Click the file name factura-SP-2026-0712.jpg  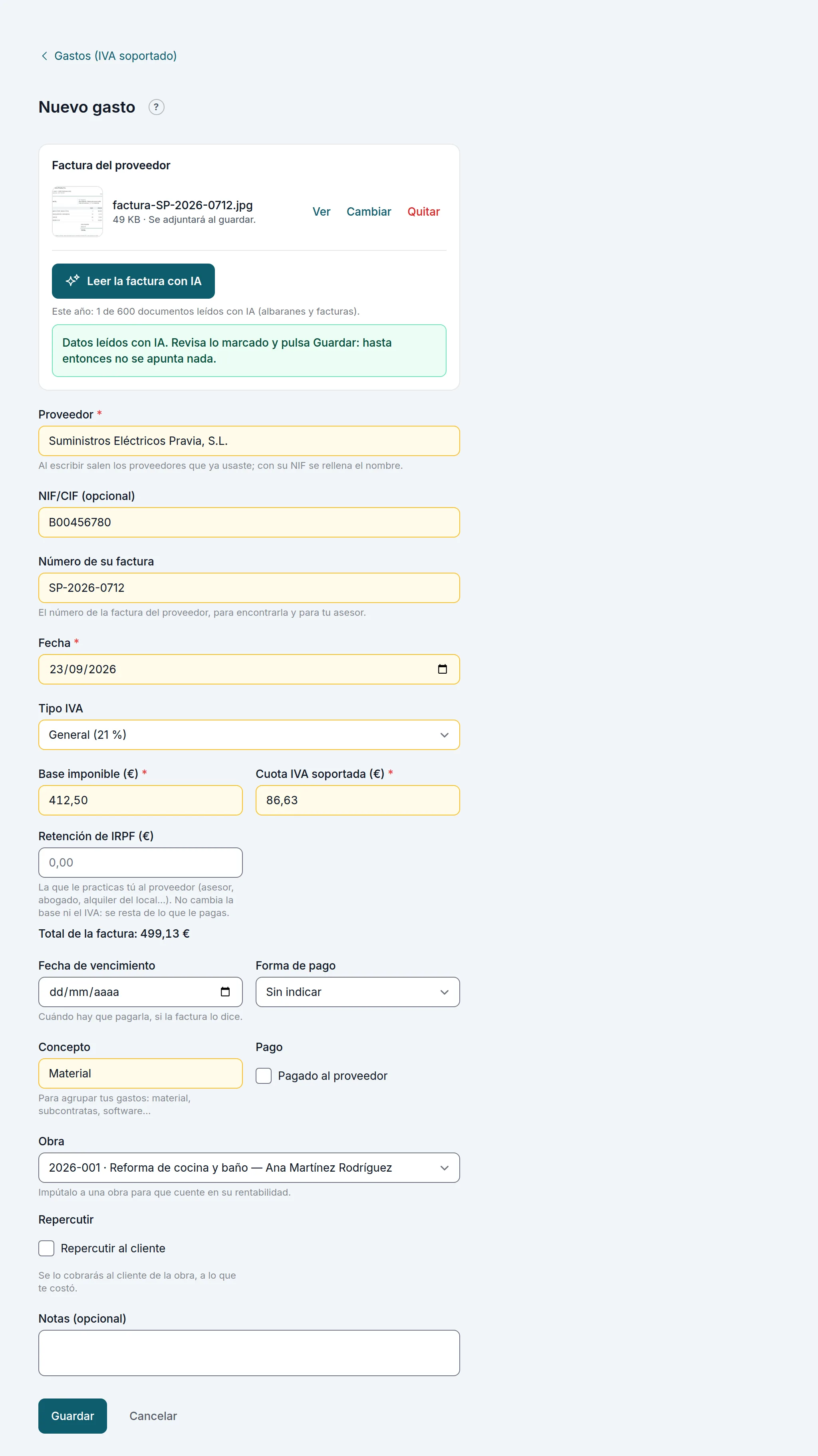(x=183, y=205)
